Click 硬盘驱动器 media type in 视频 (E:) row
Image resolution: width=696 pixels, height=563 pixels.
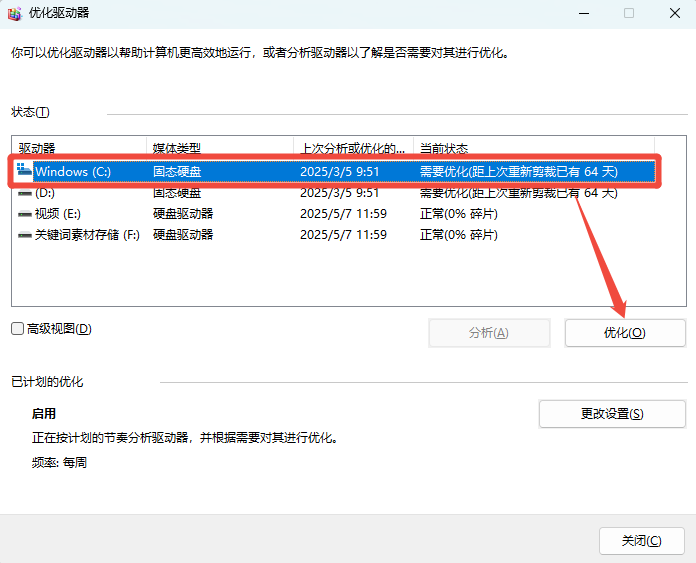coord(183,214)
